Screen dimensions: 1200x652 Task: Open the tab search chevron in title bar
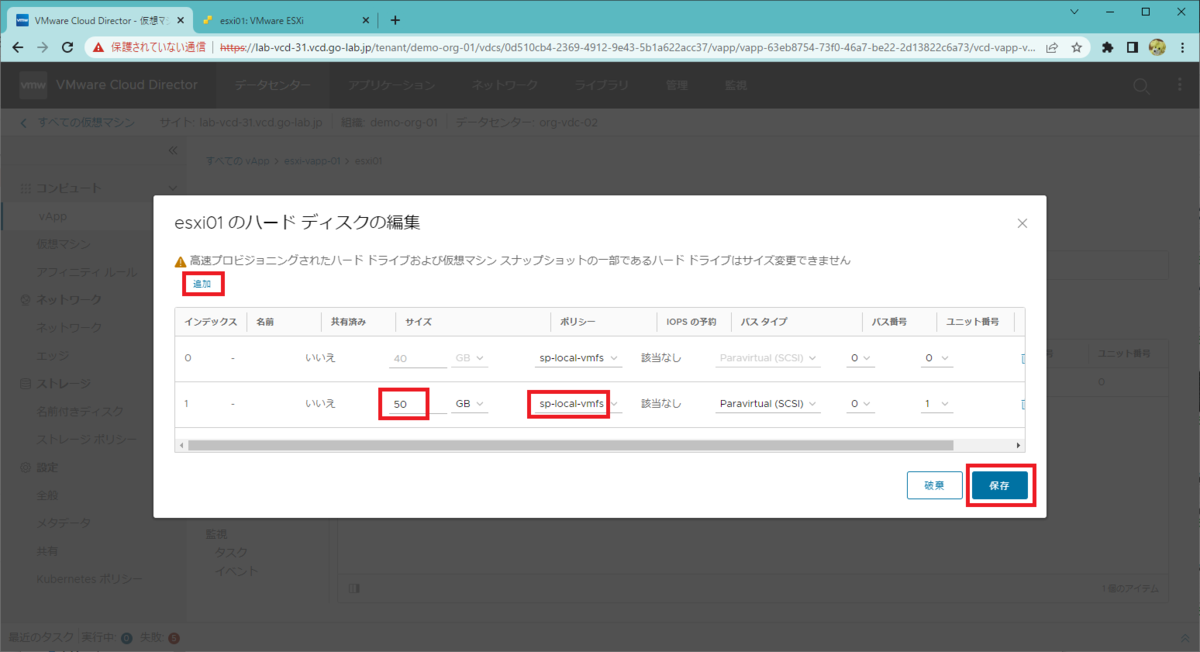pyautogui.click(x=1074, y=12)
